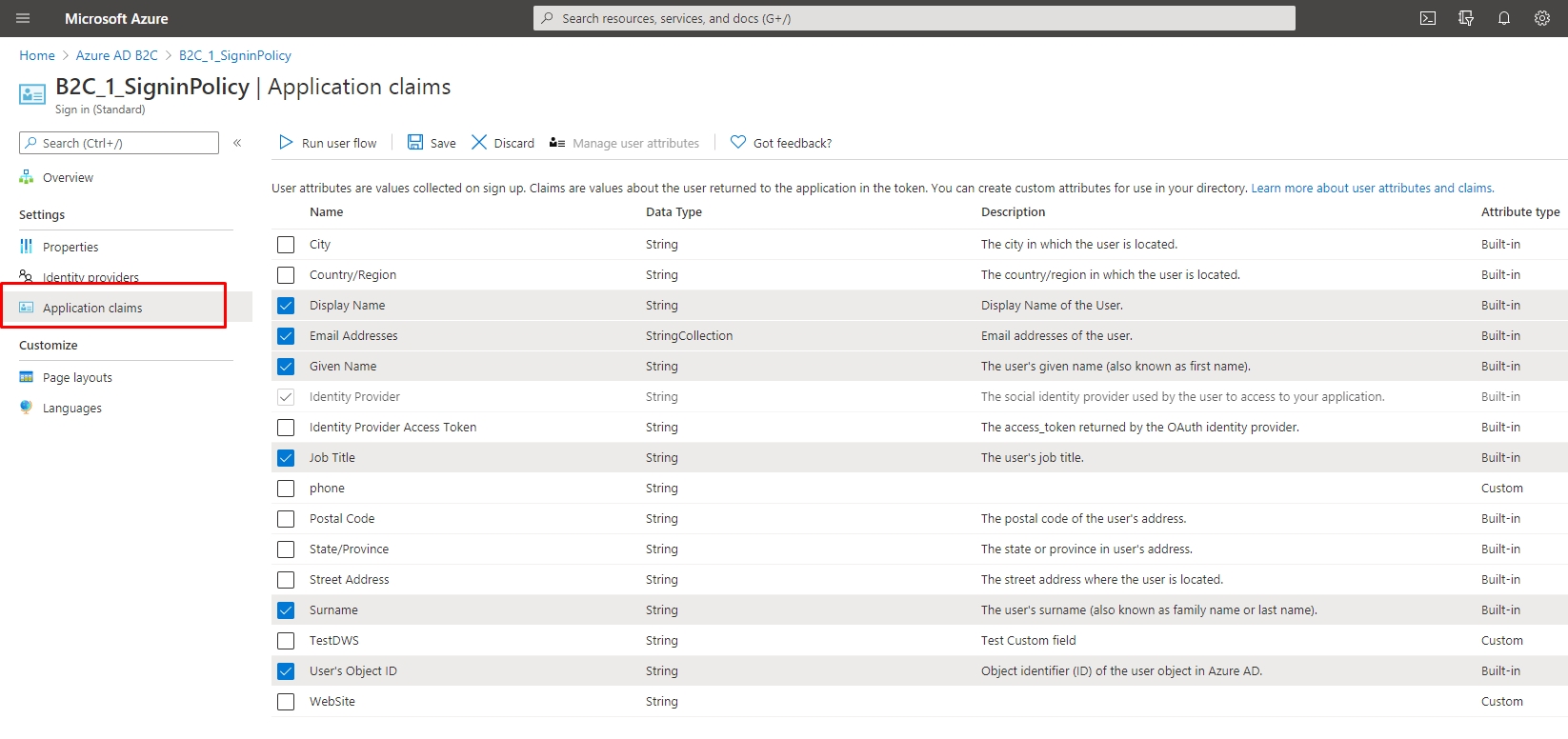Screen dimensions: 1568x739
Task: Navigate to Azure AD B2C breadcrumb
Action: click(116, 55)
